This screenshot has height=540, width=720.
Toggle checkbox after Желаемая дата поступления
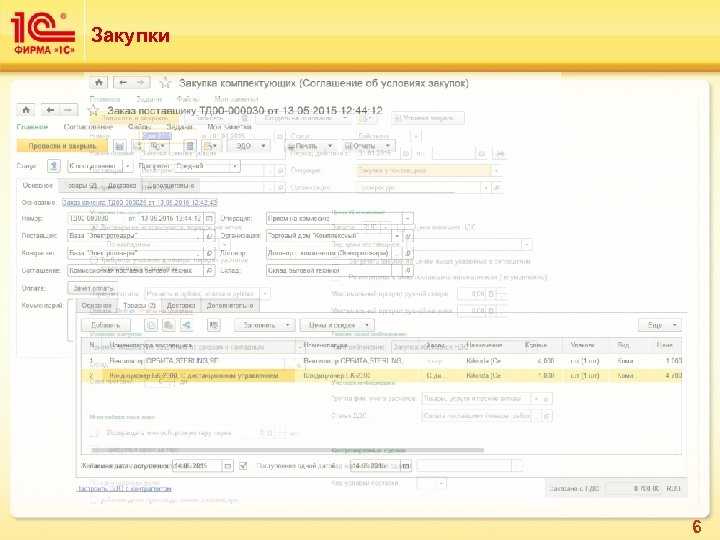243,466
